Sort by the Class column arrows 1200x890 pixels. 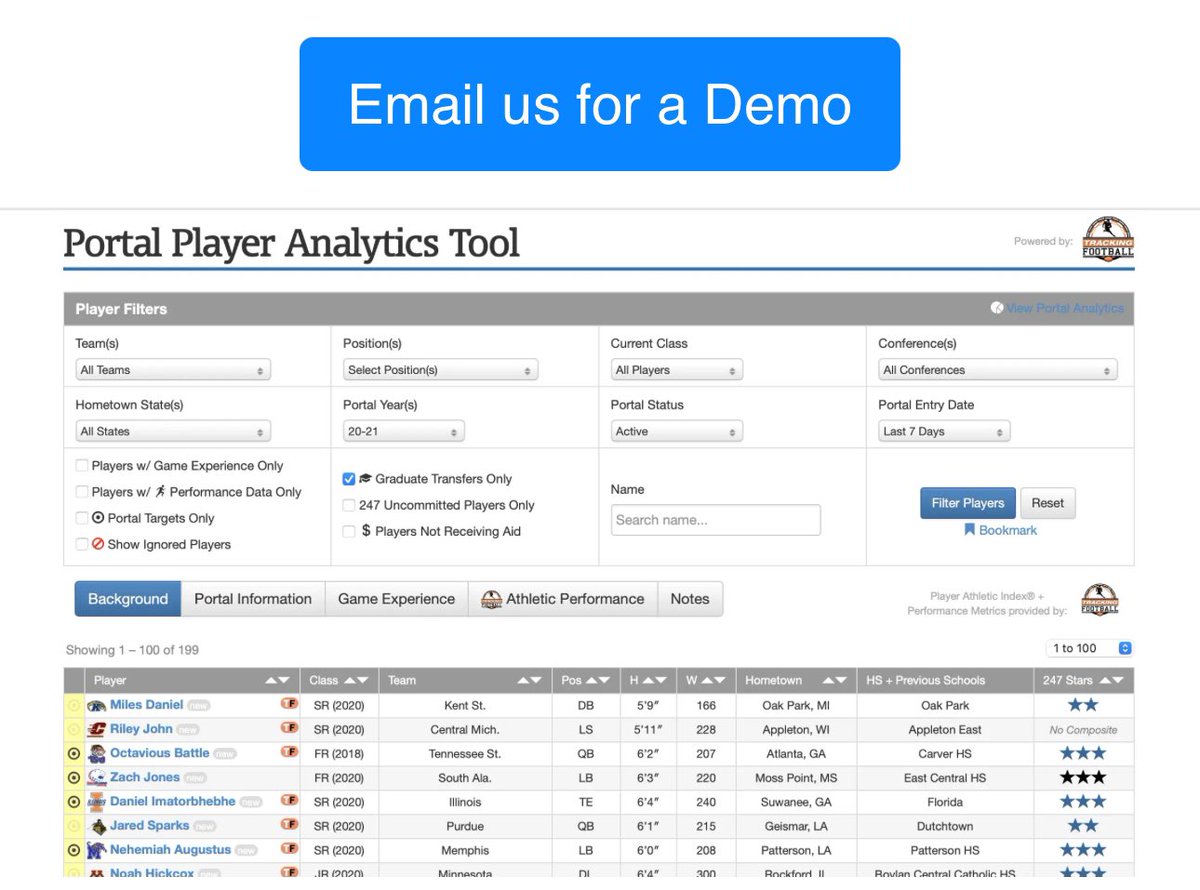356,680
